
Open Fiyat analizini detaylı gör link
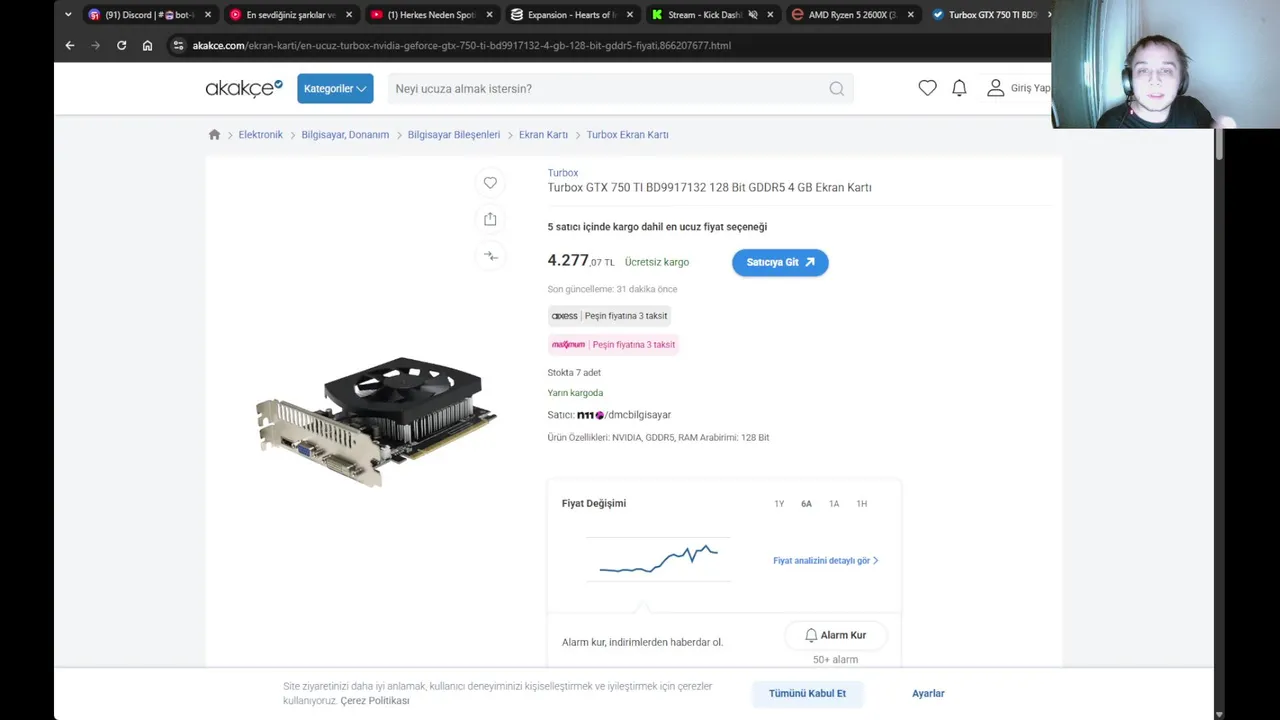(x=825, y=561)
